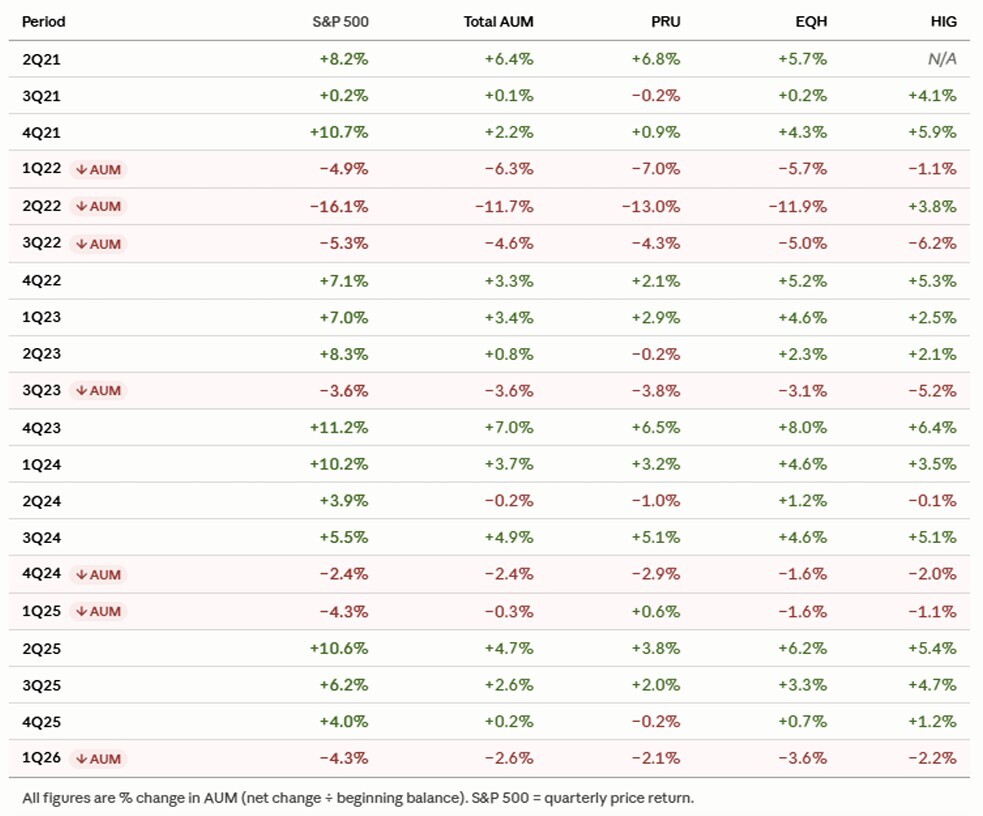Select the S&P 500 column header
The height and width of the screenshot is (816, 983).
[x=340, y=22]
